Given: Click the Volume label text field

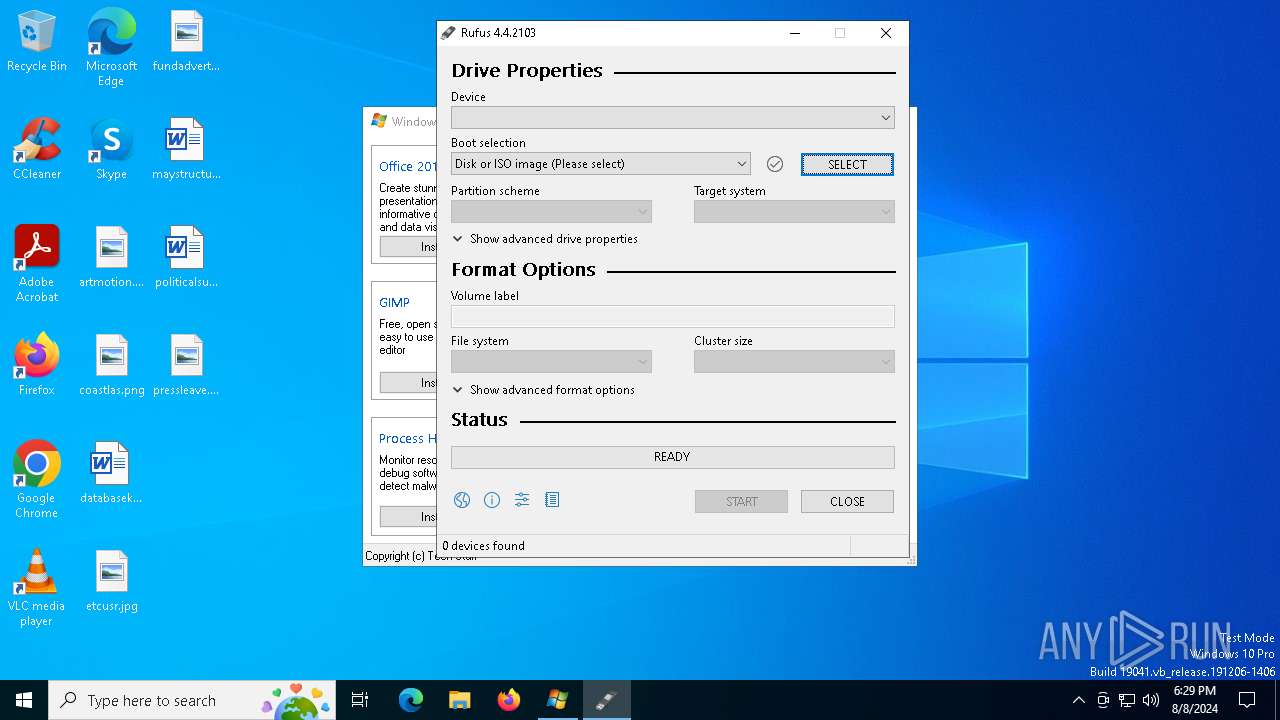Looking at the screenshot, I should coord(672,317).
